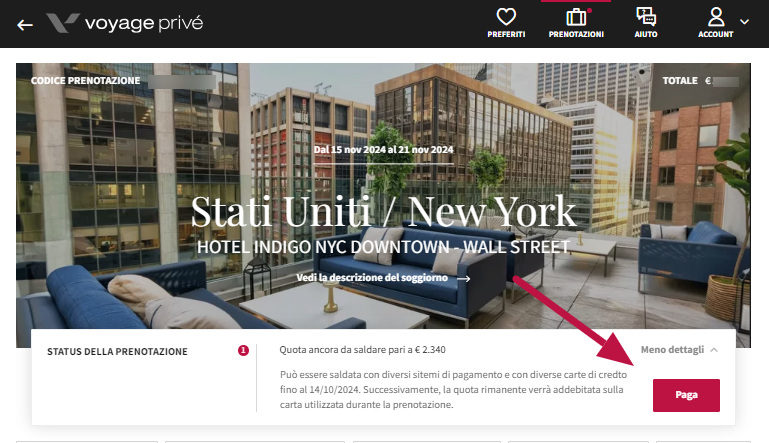Click the arrow icon beside Vedi la descrizione
Screen dimensions: 769x443
[463, 279]
